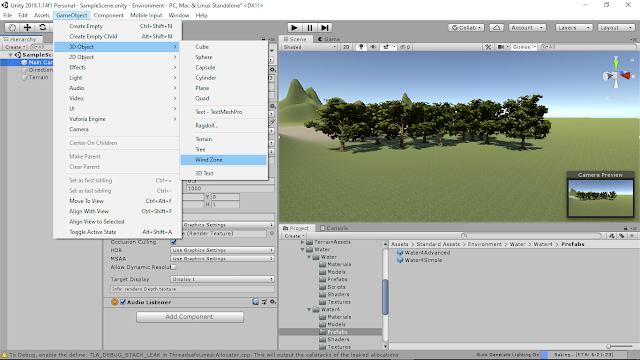The image size is (640, 360).
Task: Click Environment breadcrumb link
Action: pos(484,244)
